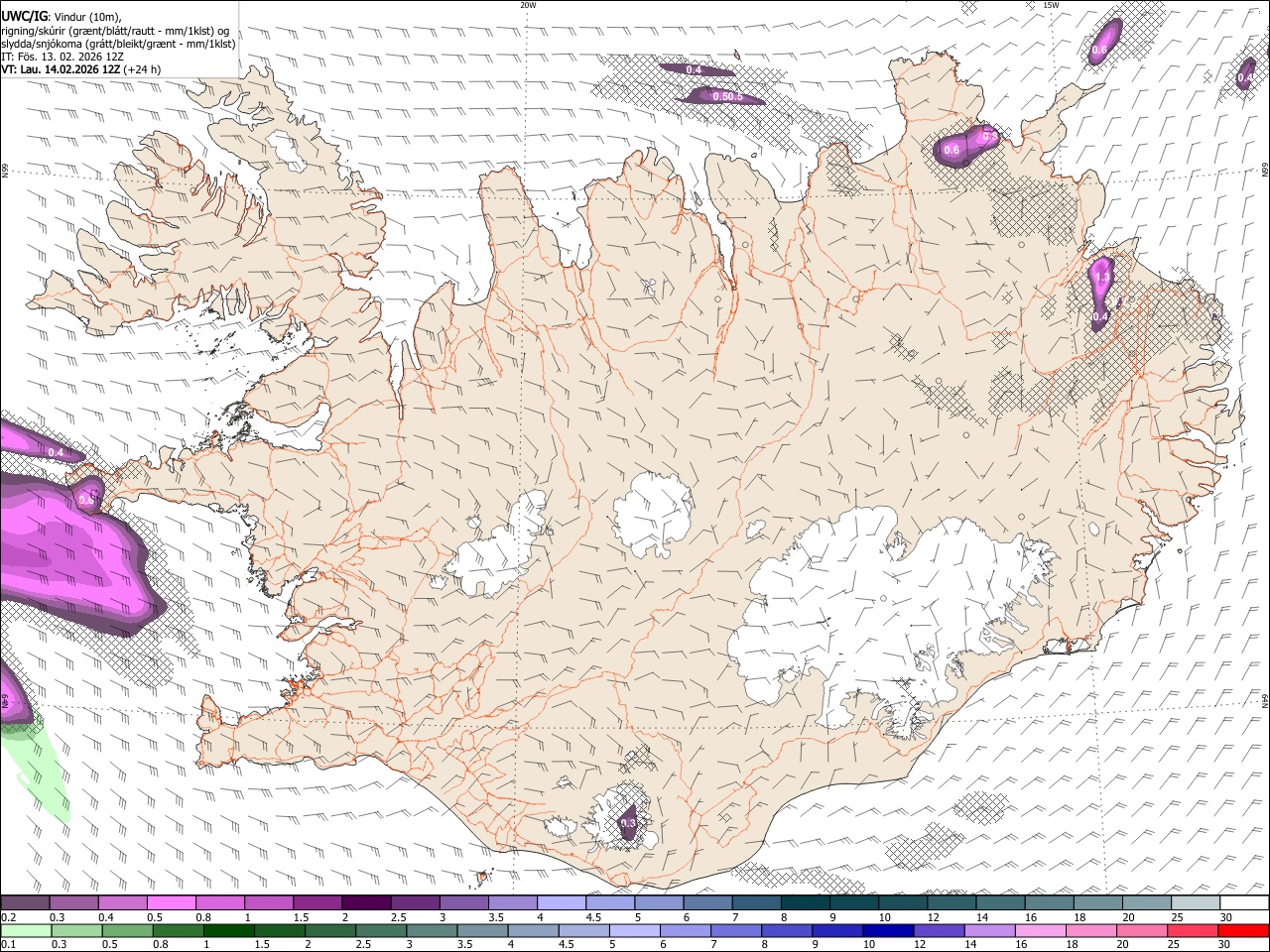The width and height of the screenshot is (1270, 952).
Task: Select the grey-blue swatch labeled 3.5, lower scale
Action: pos(483,930)
